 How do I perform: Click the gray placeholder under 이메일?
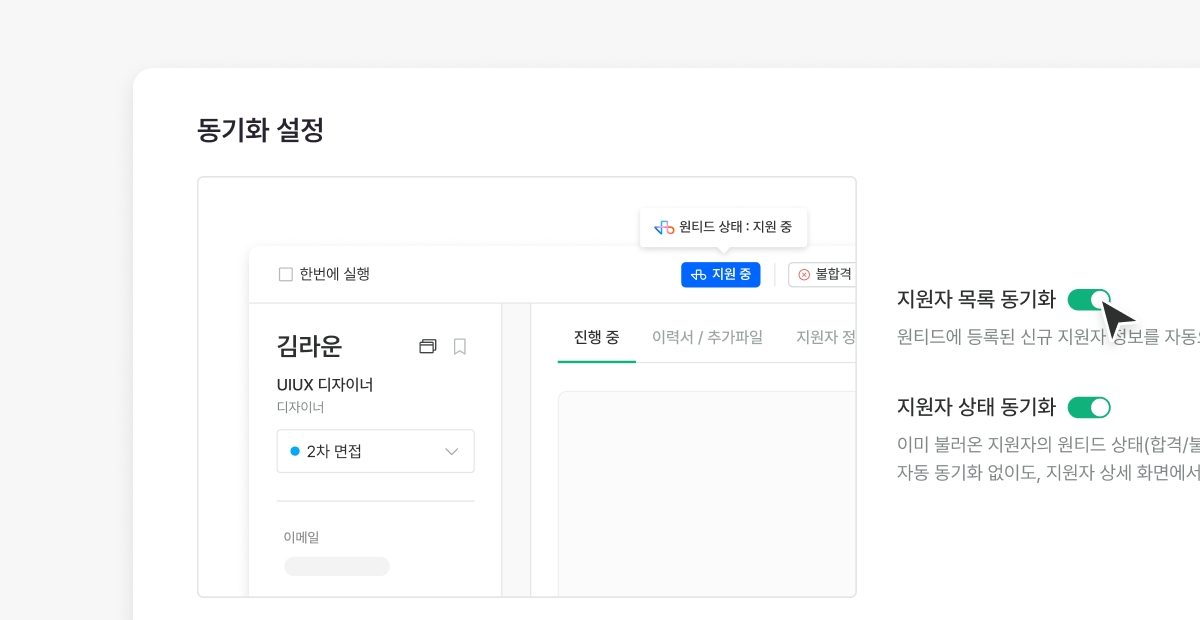tap(337, 566)
